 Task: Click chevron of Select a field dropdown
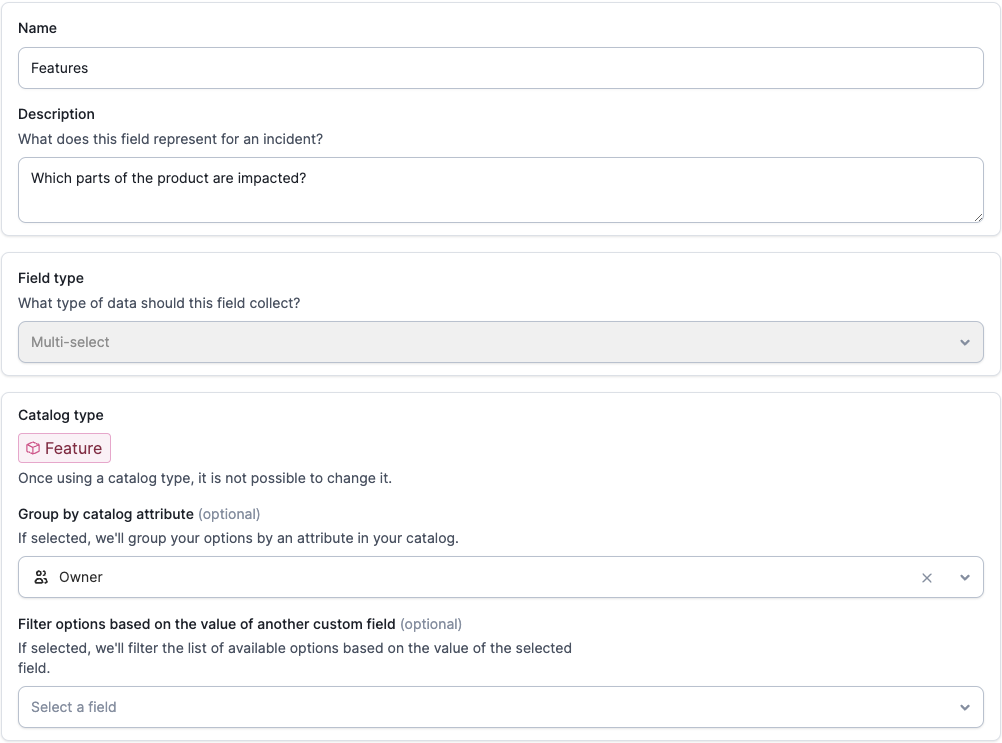[965, 707]
